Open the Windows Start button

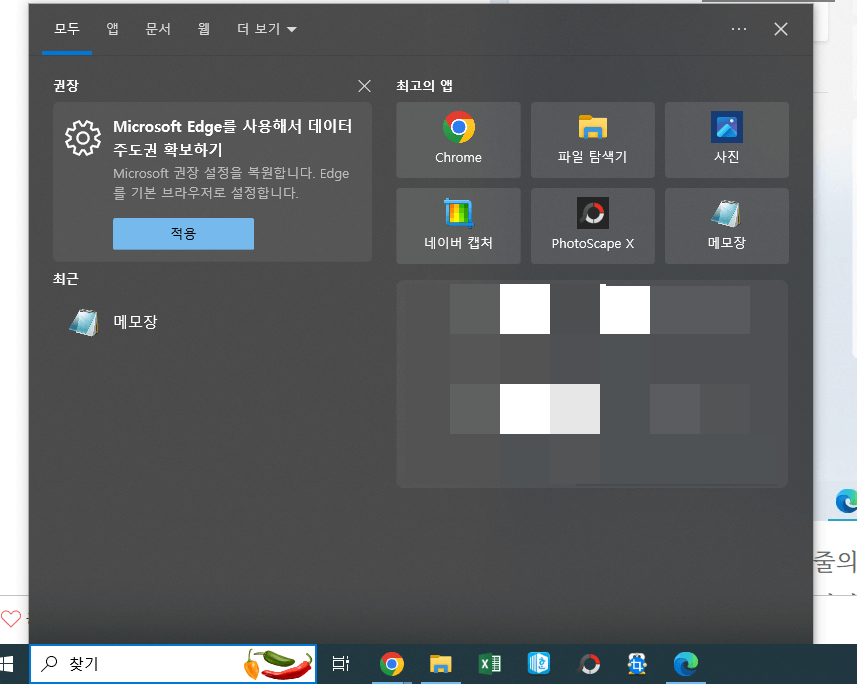[7, 664]
